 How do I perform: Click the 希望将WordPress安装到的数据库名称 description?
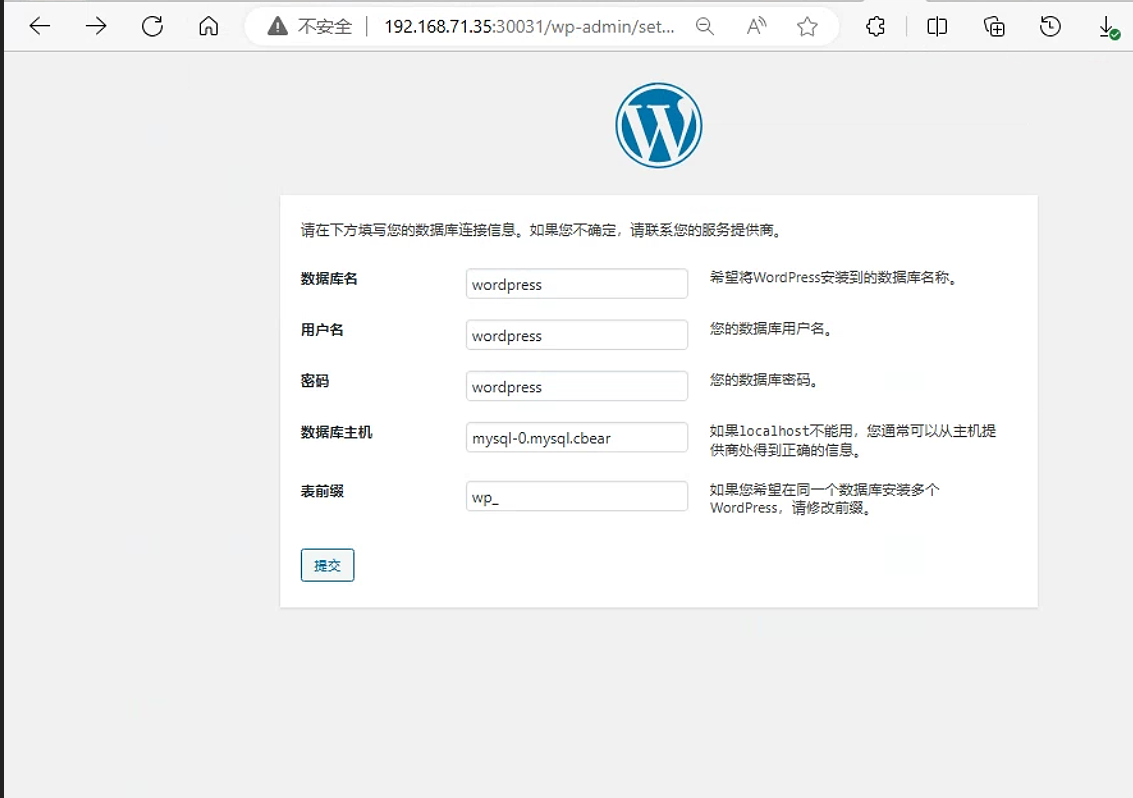(834, 278)
